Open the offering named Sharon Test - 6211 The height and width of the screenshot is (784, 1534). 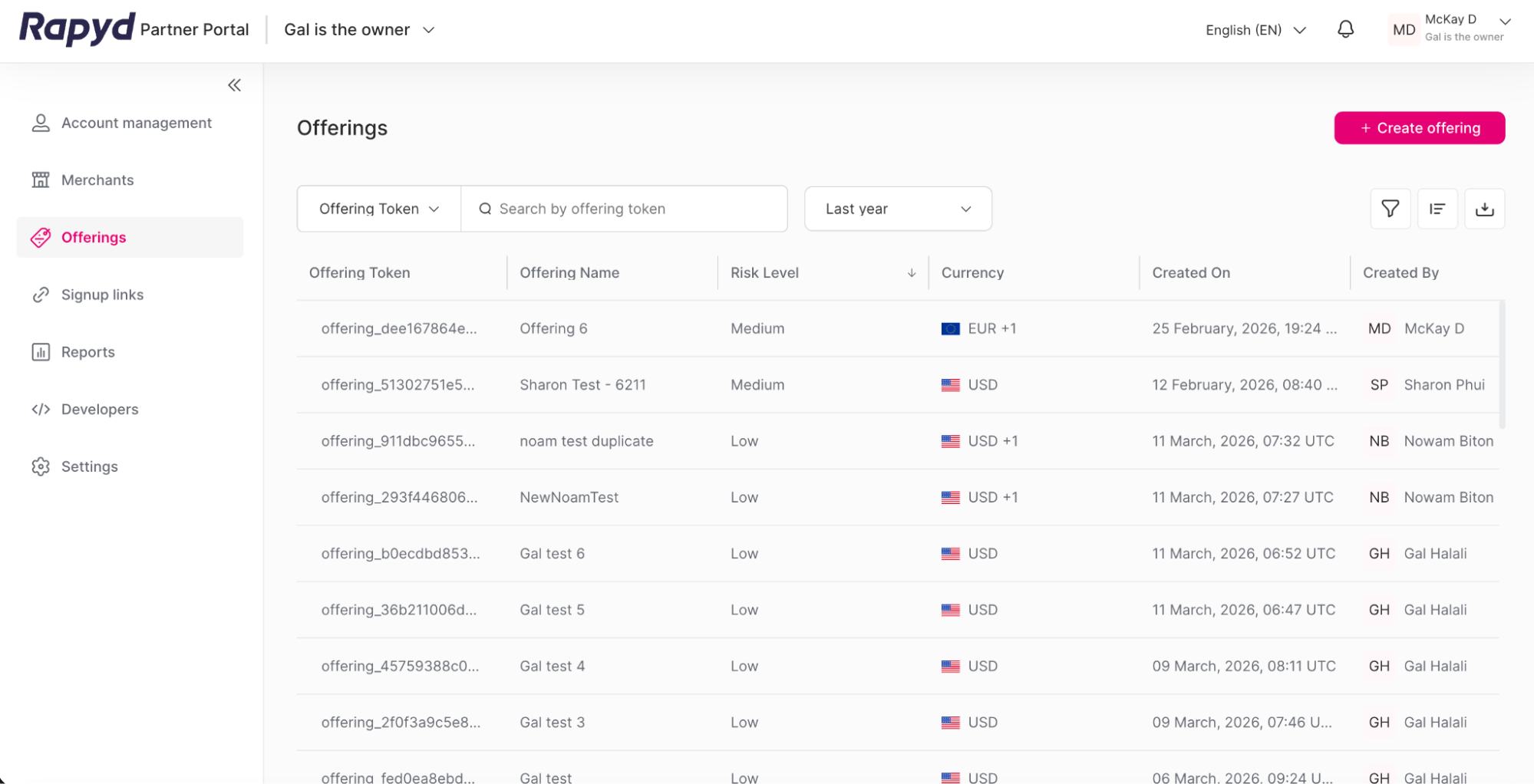[583, 384]
